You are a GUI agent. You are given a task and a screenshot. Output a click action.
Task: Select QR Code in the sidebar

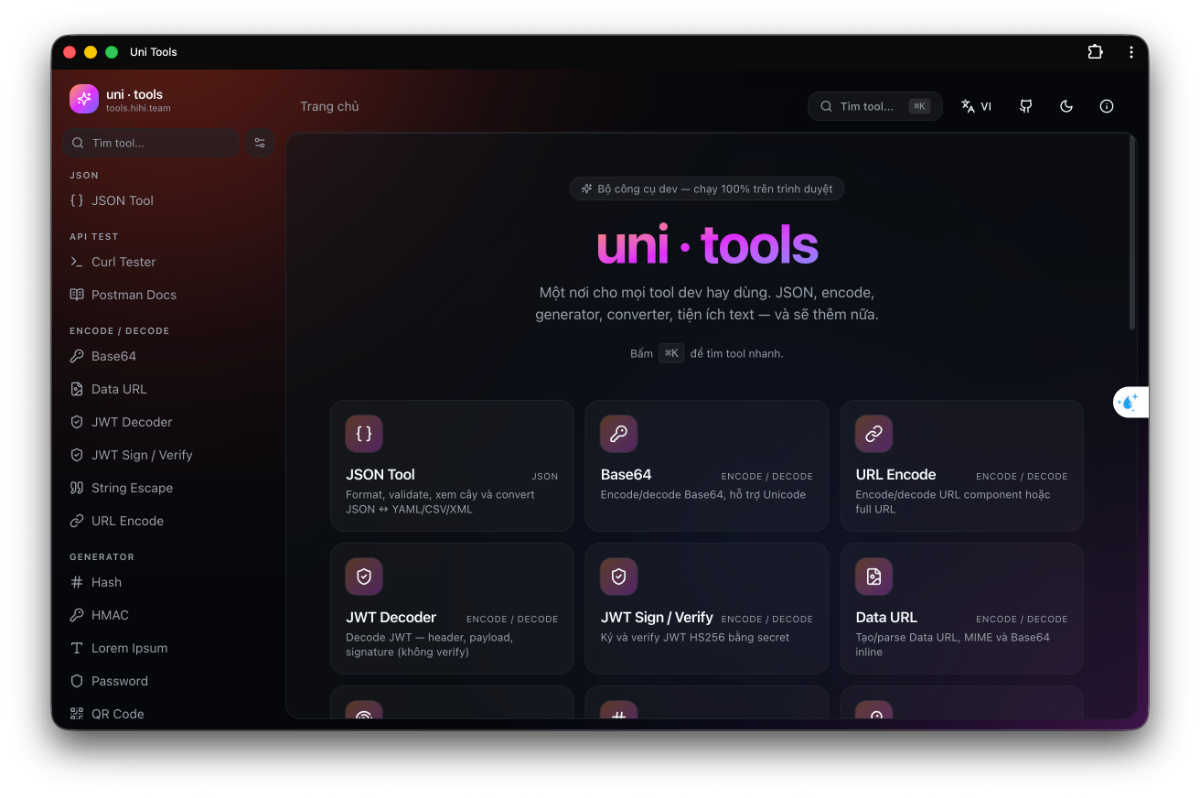click(x=170, y=714)
